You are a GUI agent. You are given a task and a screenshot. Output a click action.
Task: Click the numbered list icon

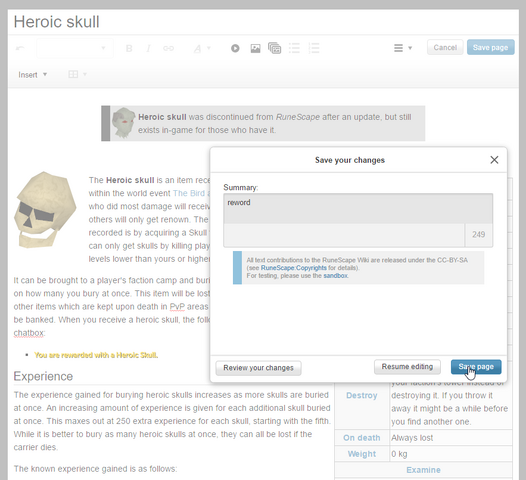314,48
